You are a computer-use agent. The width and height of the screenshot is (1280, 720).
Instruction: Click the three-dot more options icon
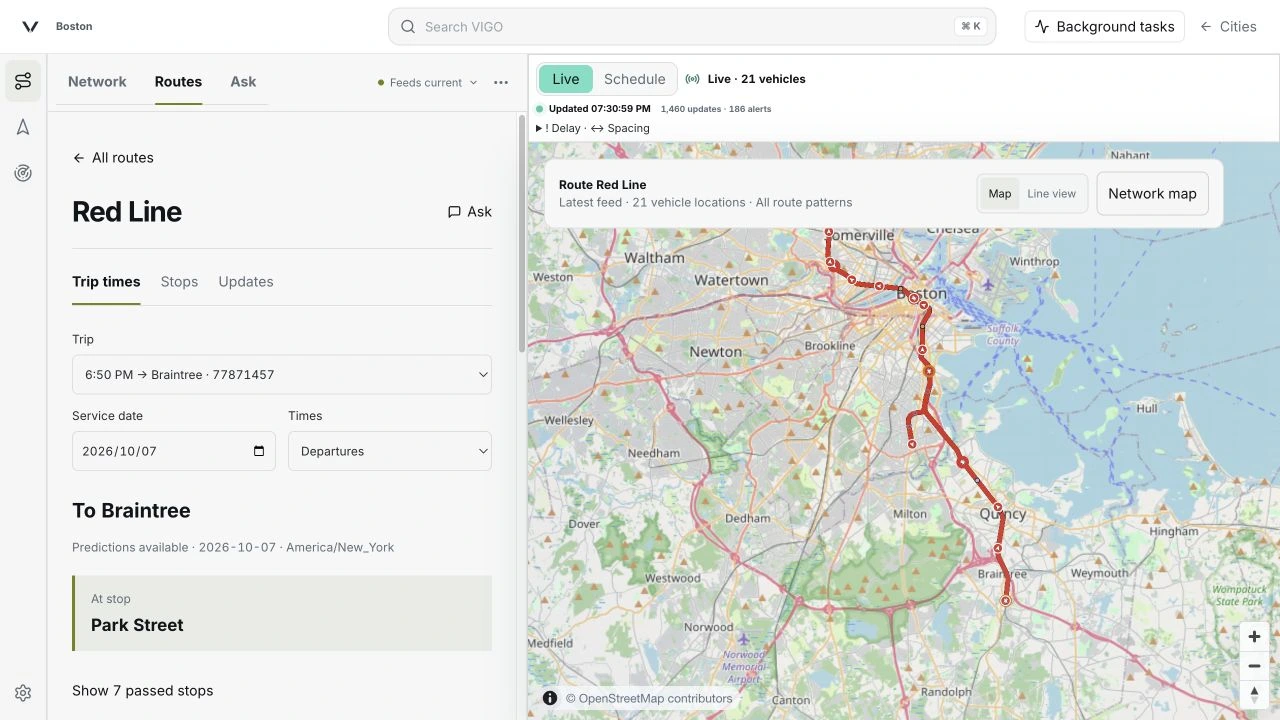click(x=501, y=82)
